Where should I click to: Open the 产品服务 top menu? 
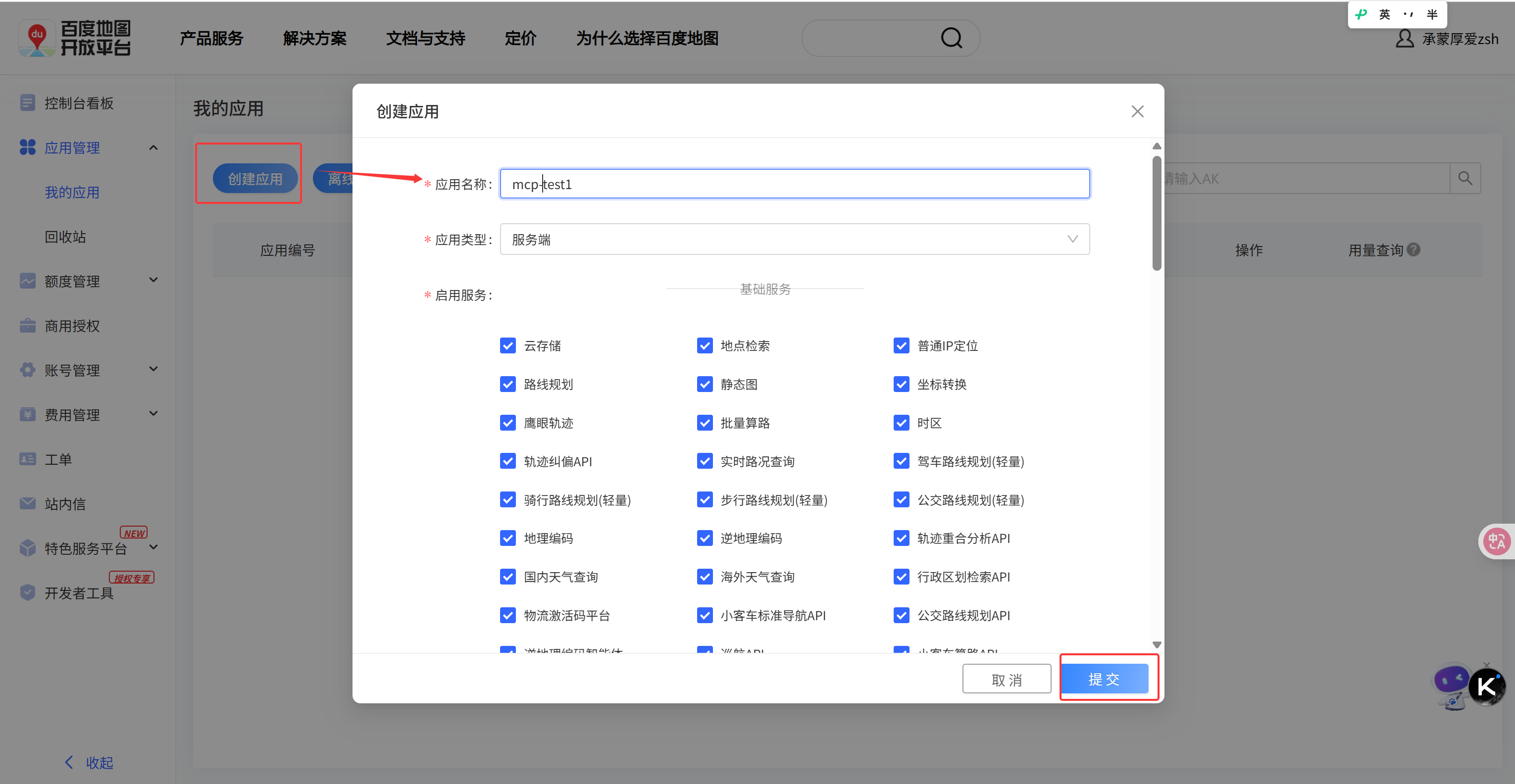coord(211,39)
